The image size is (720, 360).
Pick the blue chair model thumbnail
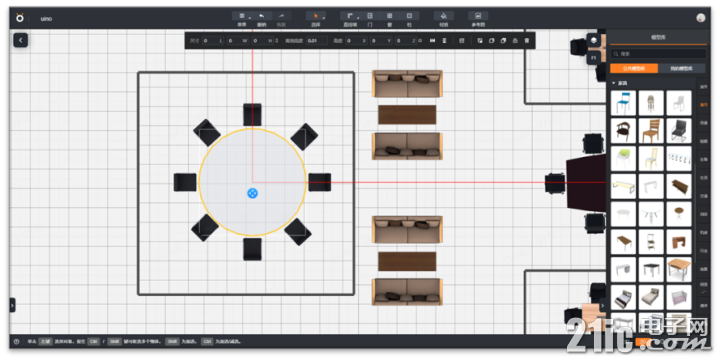coord(623,103)
